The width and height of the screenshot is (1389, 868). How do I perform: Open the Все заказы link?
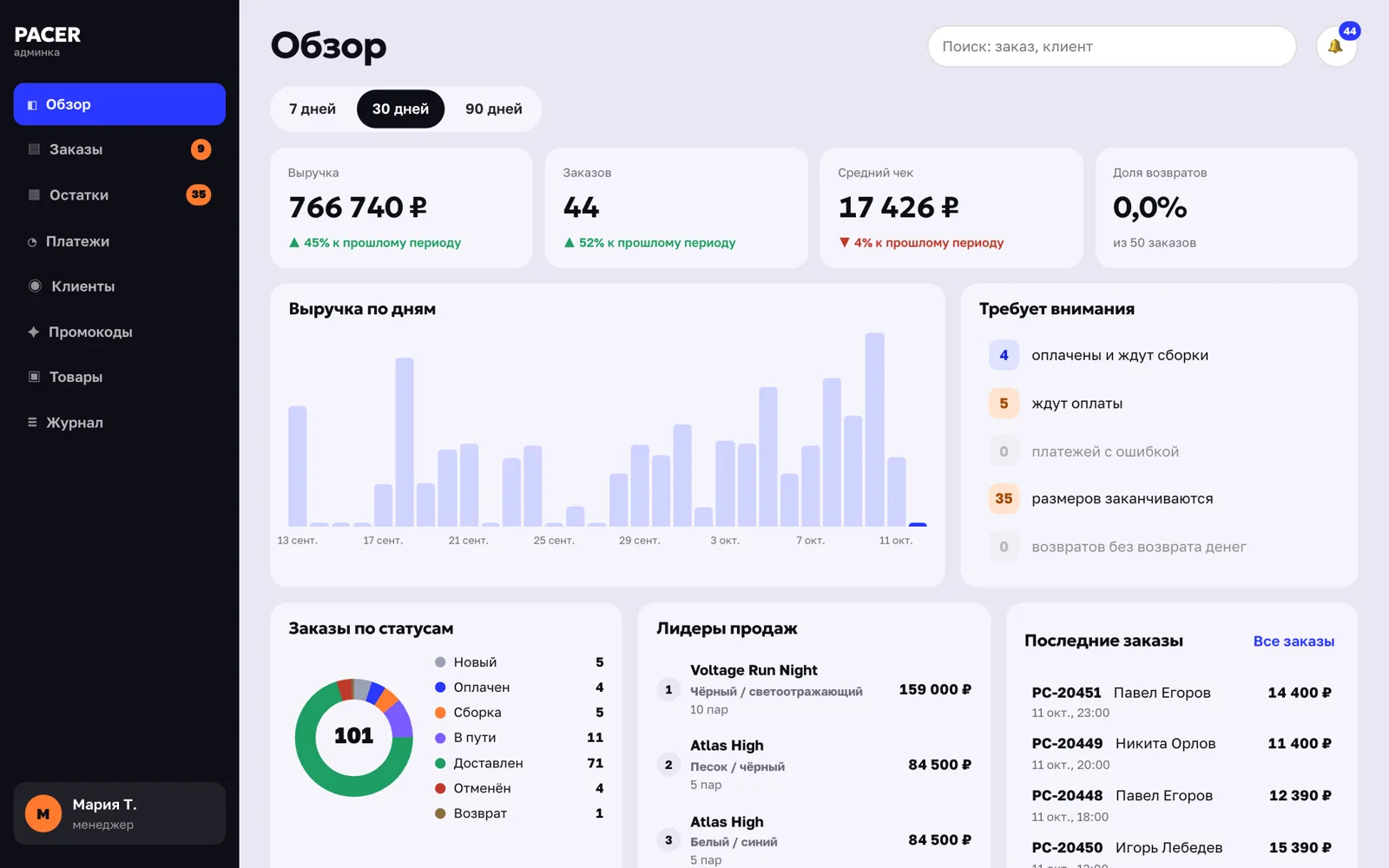[x=1294, y=641]
